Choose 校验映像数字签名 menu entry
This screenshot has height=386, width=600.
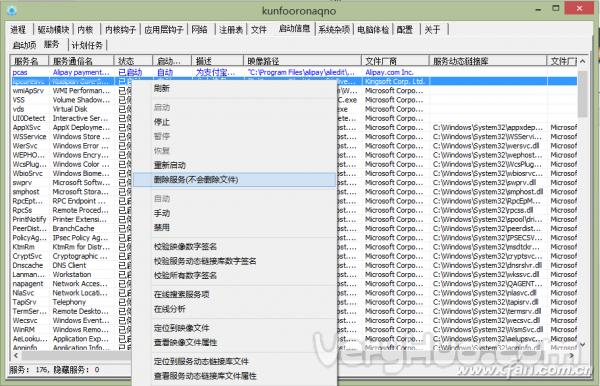(x=234, y=247)
